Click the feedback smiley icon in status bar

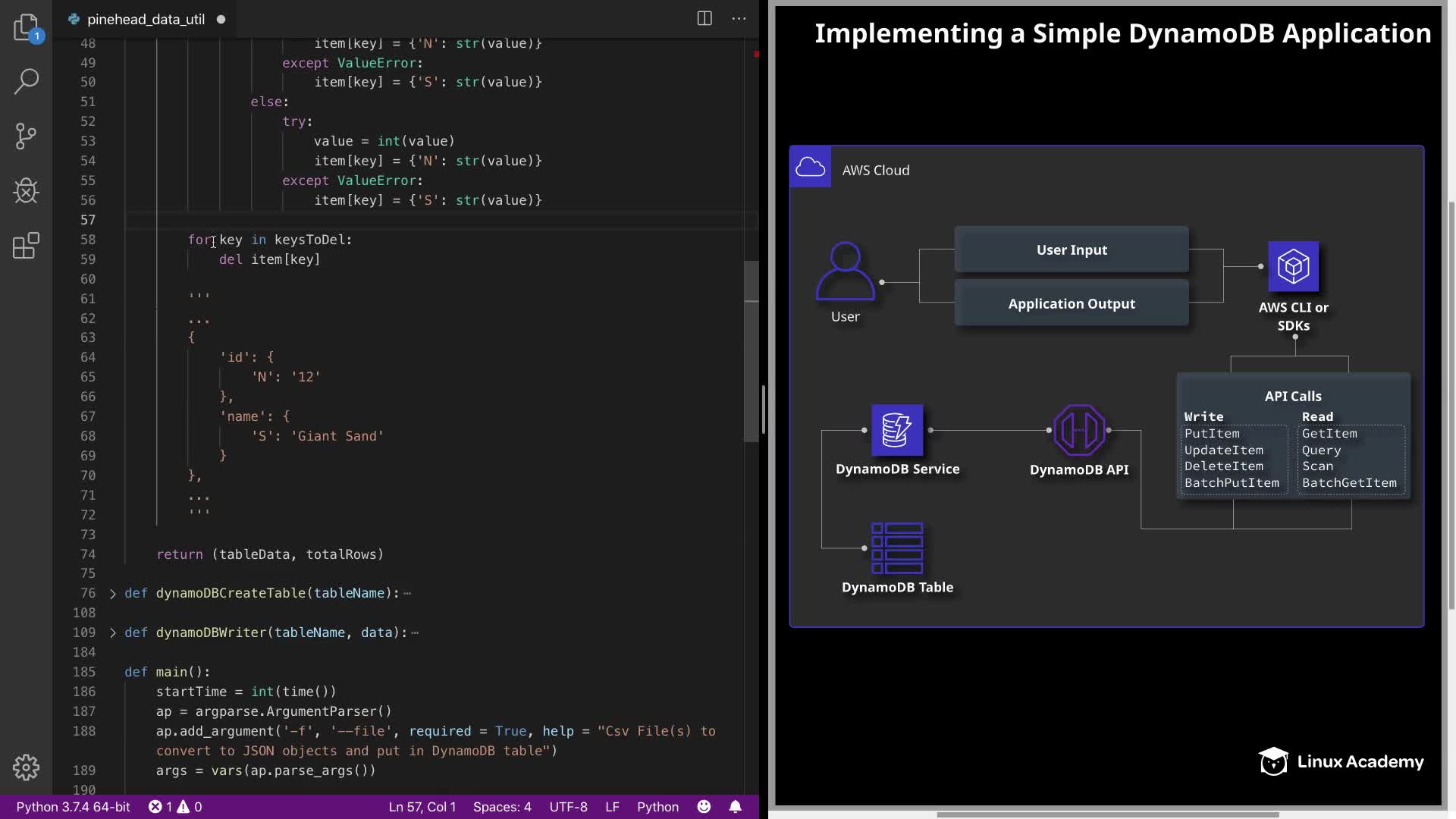(704, 807)
